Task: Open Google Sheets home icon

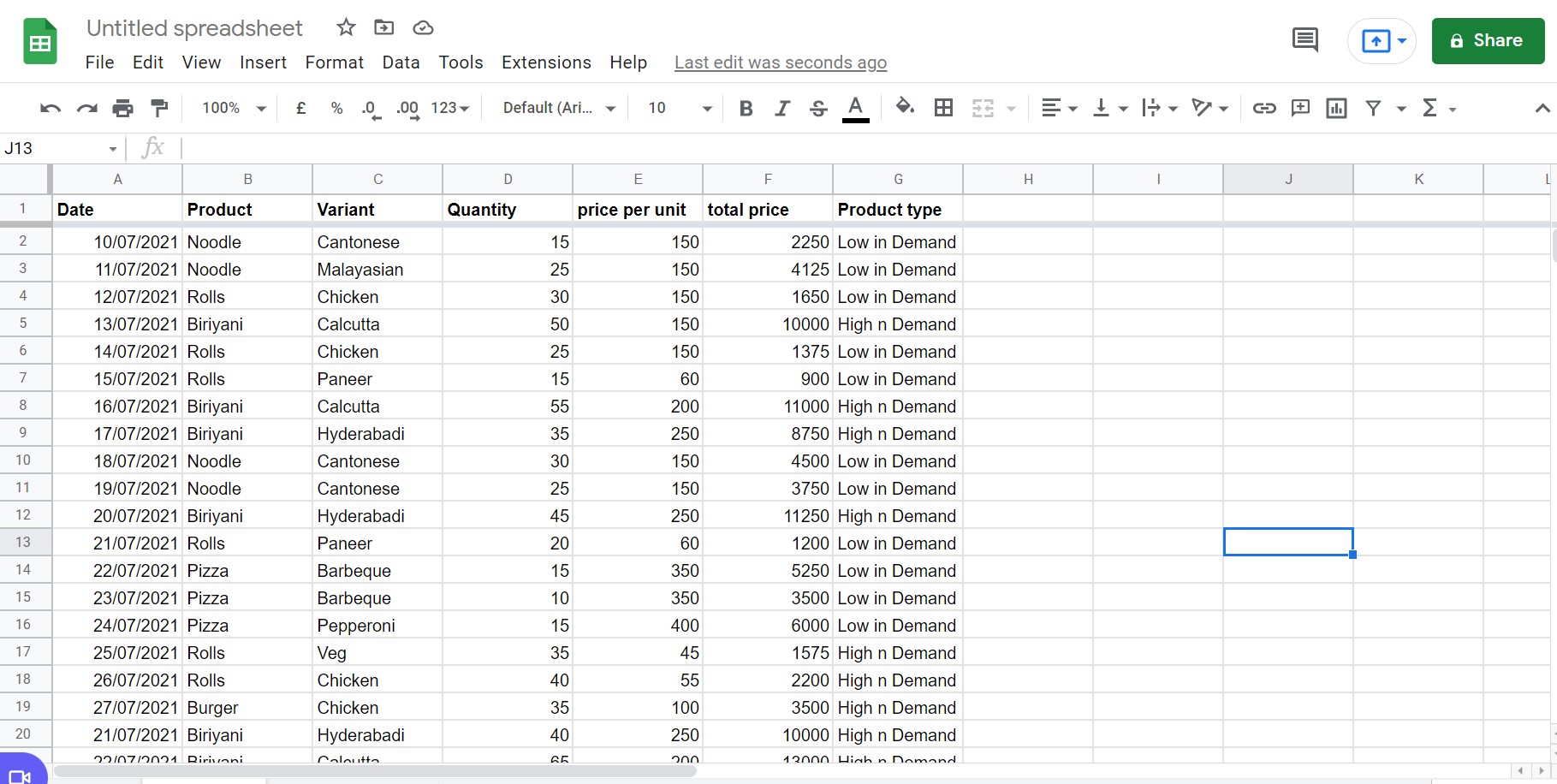Action: coord(40,41)
